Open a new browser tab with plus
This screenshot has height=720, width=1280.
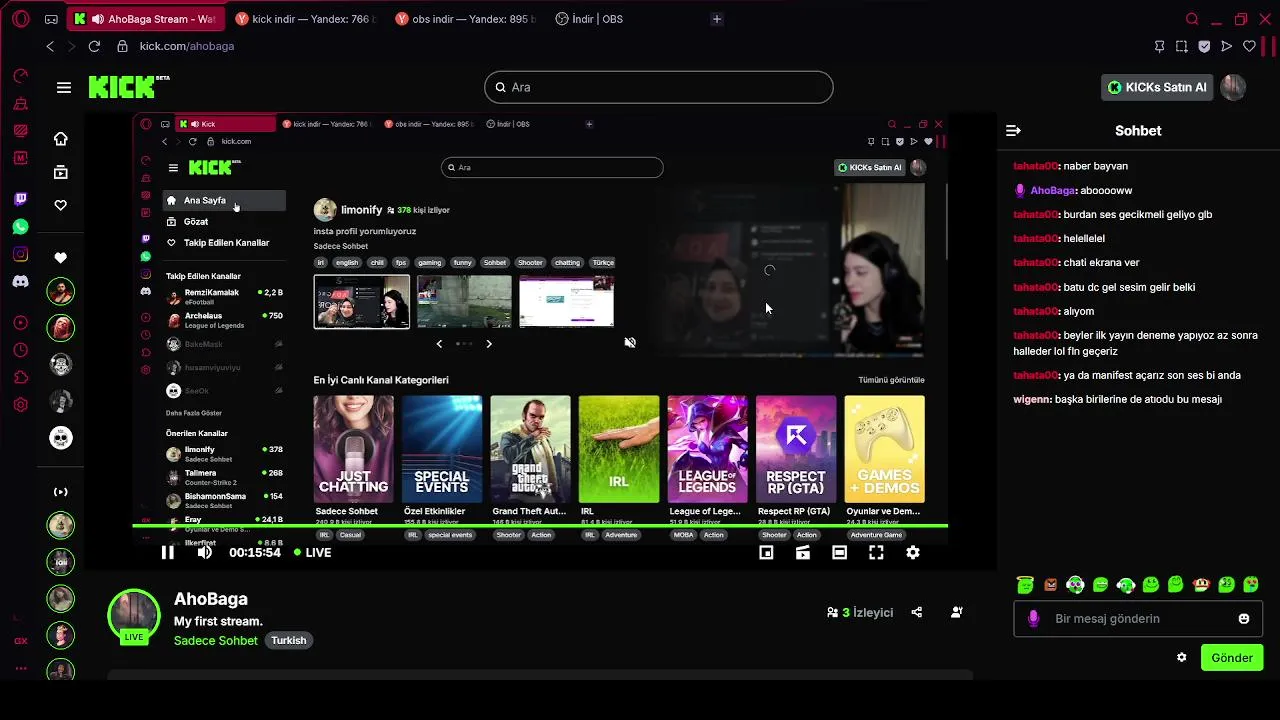click(716, 19)
